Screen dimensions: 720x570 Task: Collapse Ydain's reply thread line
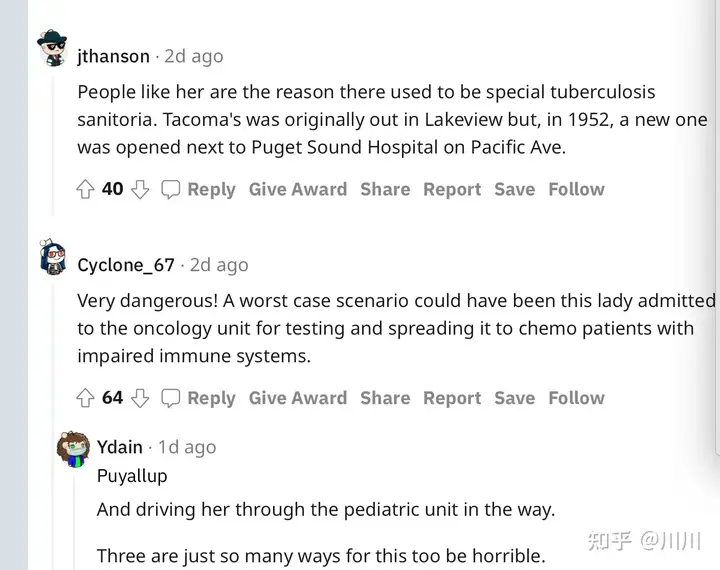pos(73,521)
